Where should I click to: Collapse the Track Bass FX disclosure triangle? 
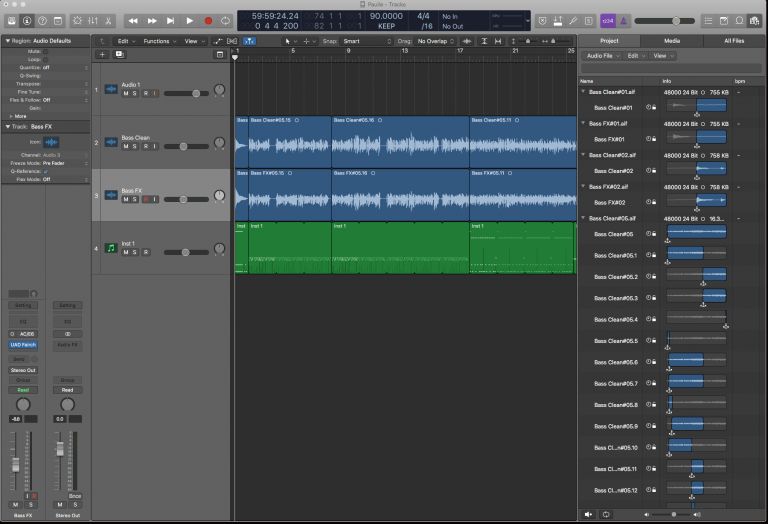(7, 126)
